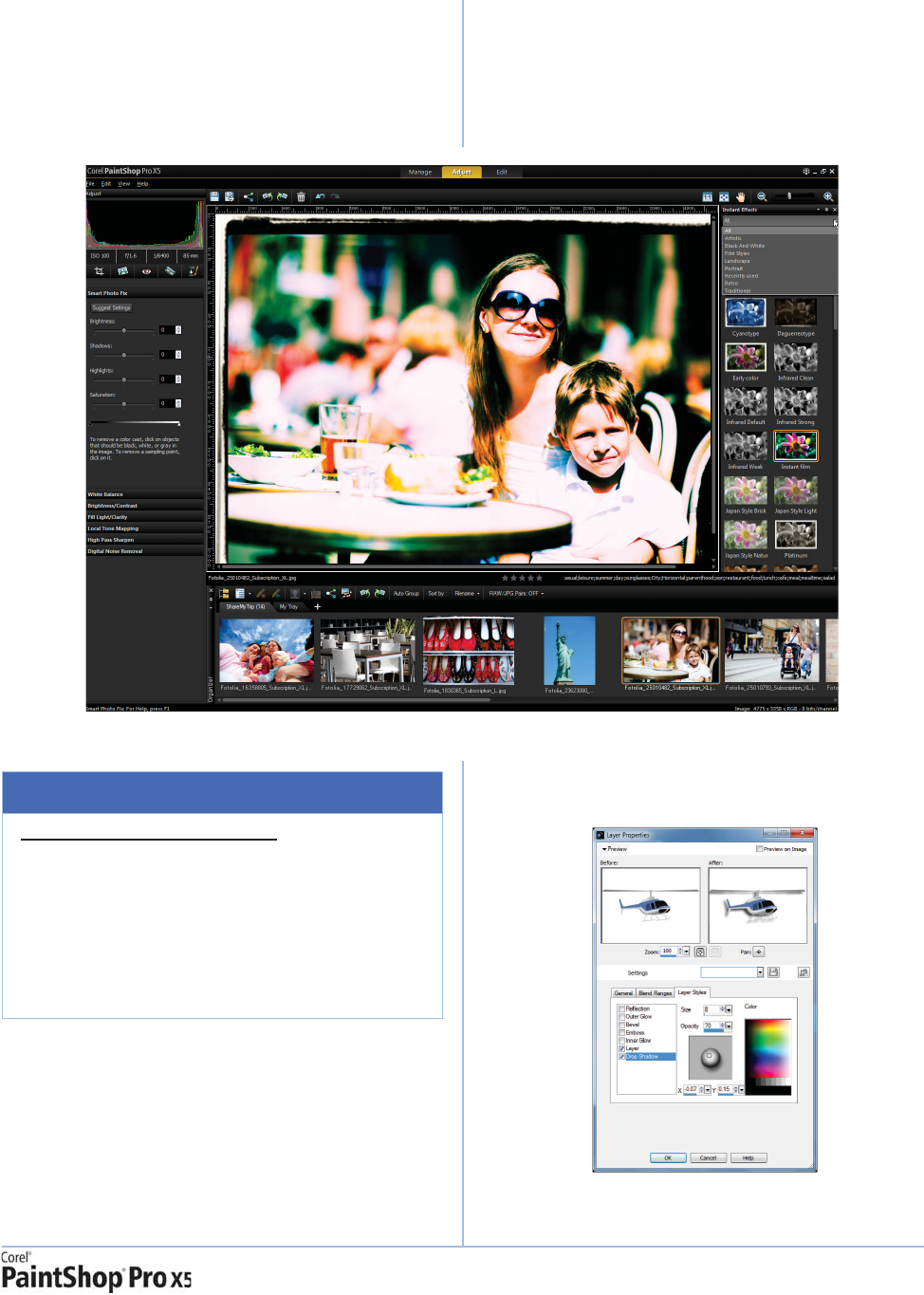Click the Zoom to 100% icon
924x1295 pixels.
[x=708, y=196]
